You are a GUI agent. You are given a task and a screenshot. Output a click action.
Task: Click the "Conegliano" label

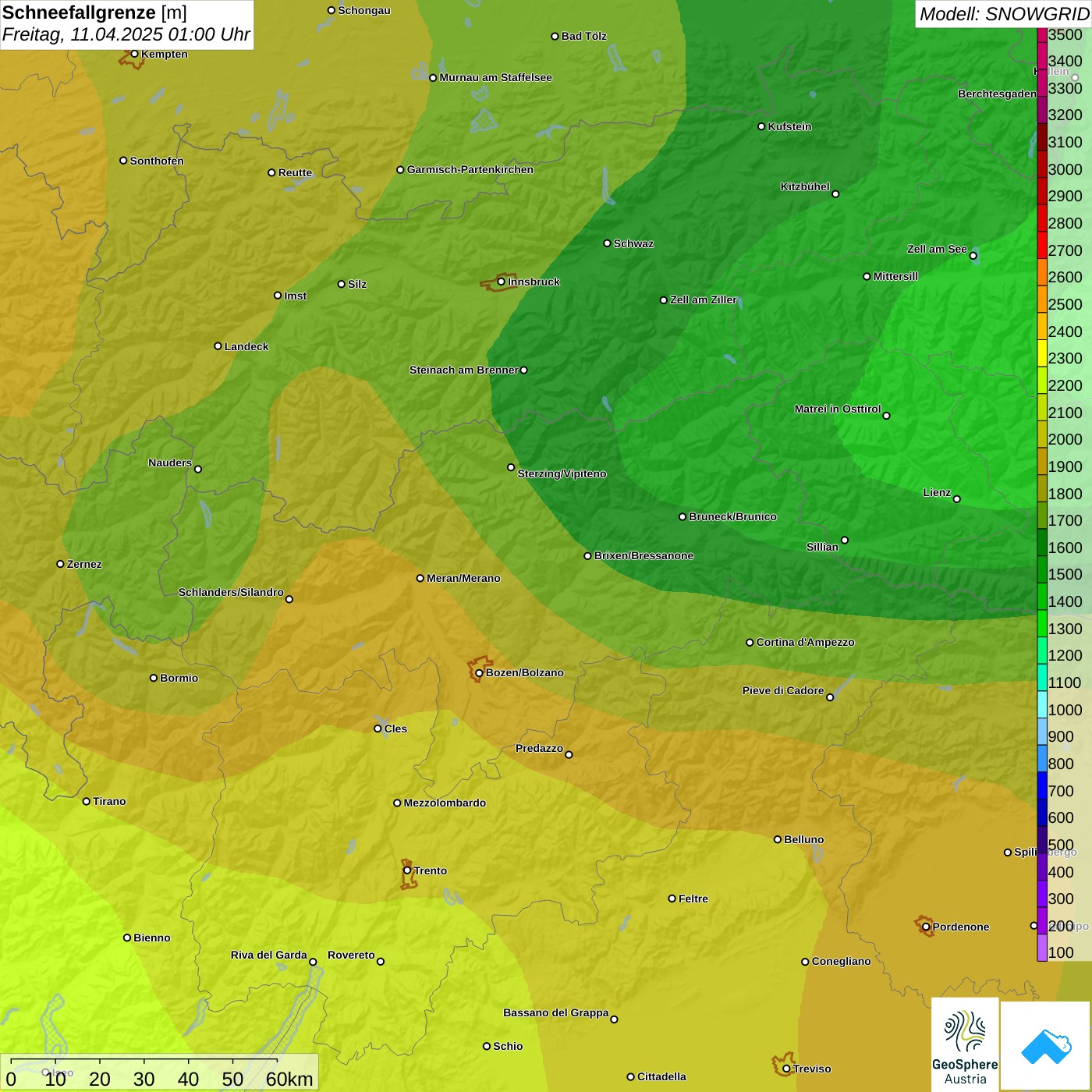point(841,961)
